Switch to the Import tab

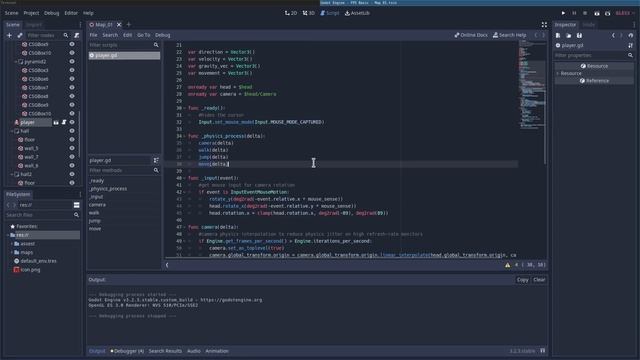[34, 25]
